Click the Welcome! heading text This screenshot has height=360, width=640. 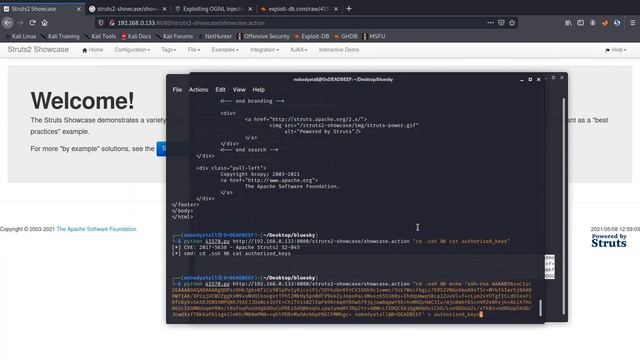point(82,100)
